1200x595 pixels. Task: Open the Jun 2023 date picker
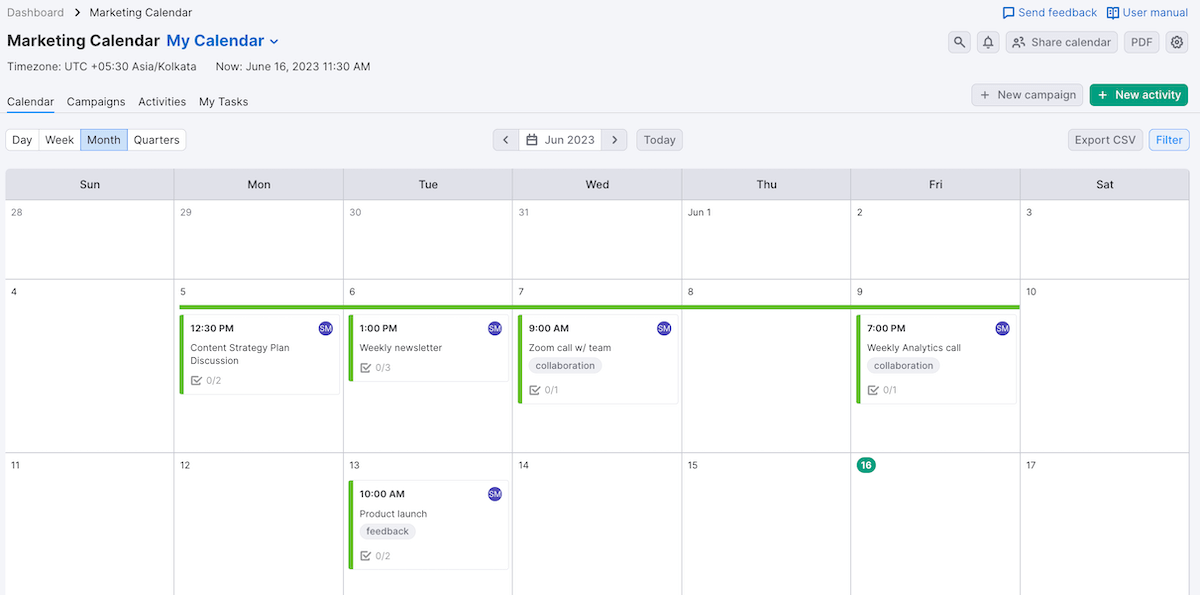(x=561, y=140)
